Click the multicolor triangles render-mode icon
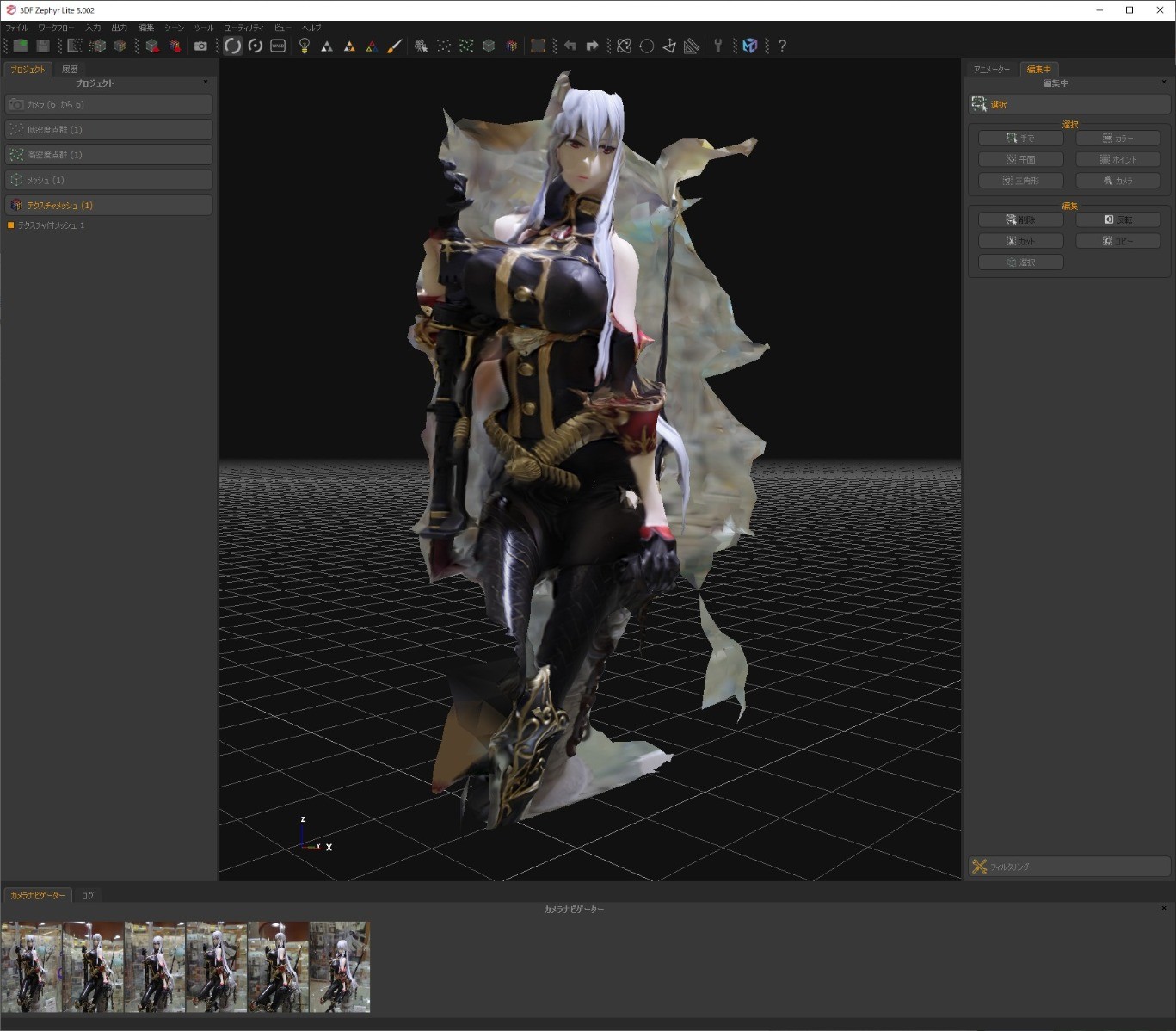Screen dimensions: 1176x1031 click(x=372, y=46)
